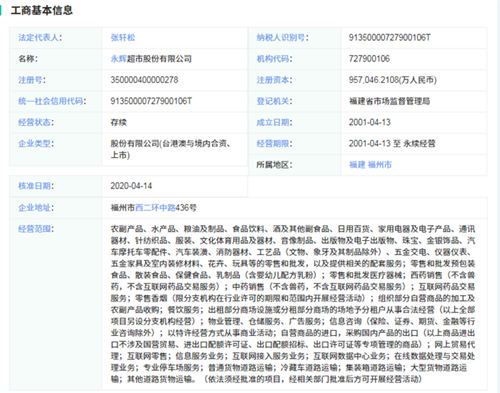Select registered capital 957,046.2108(万人民币)
Viewport: 500px width, 393px height.
click(393, 80)
